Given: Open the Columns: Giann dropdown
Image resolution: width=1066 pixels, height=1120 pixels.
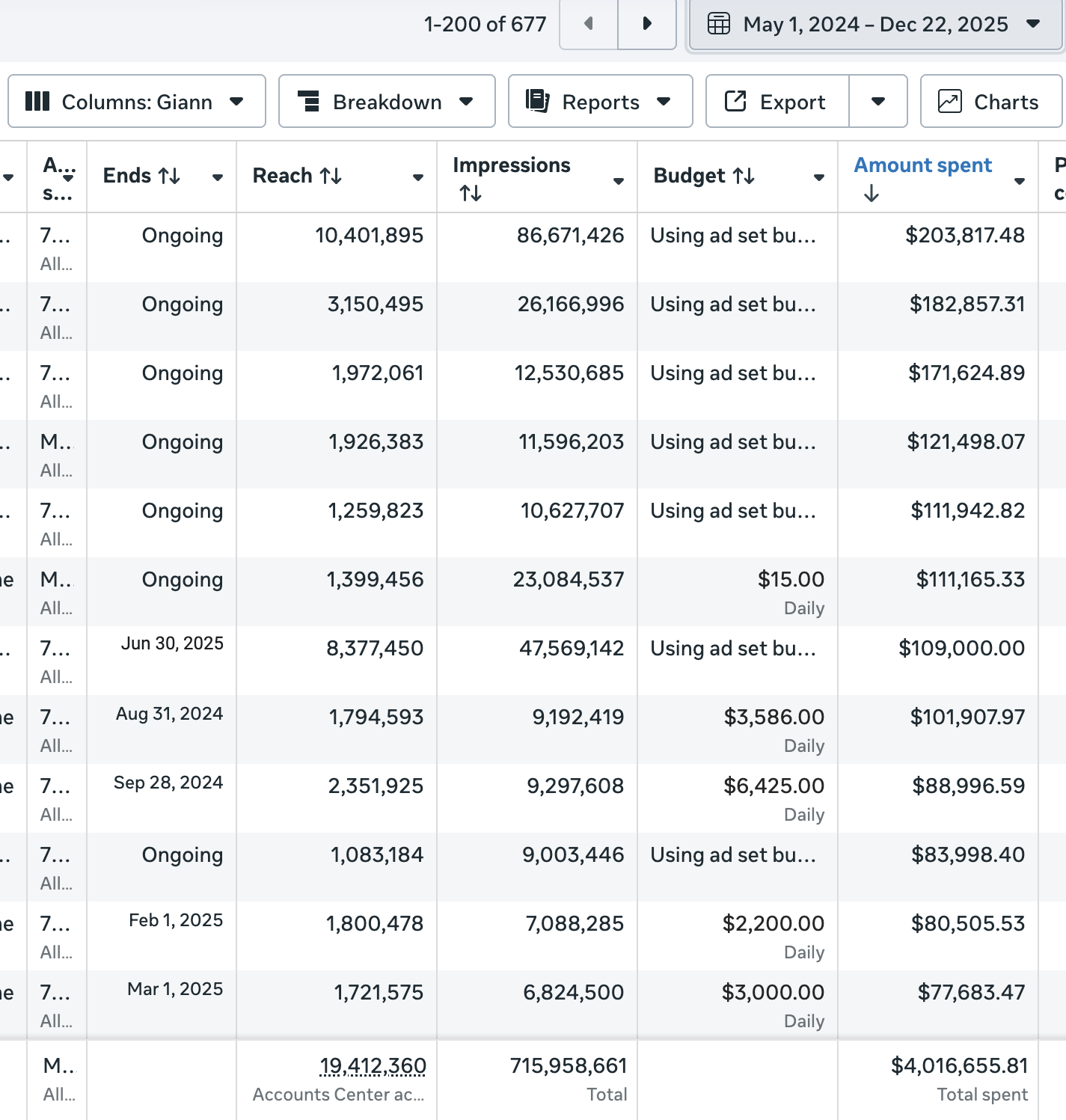Looking at the screenshot, I should pyautogui.click(x=137, y=101).
